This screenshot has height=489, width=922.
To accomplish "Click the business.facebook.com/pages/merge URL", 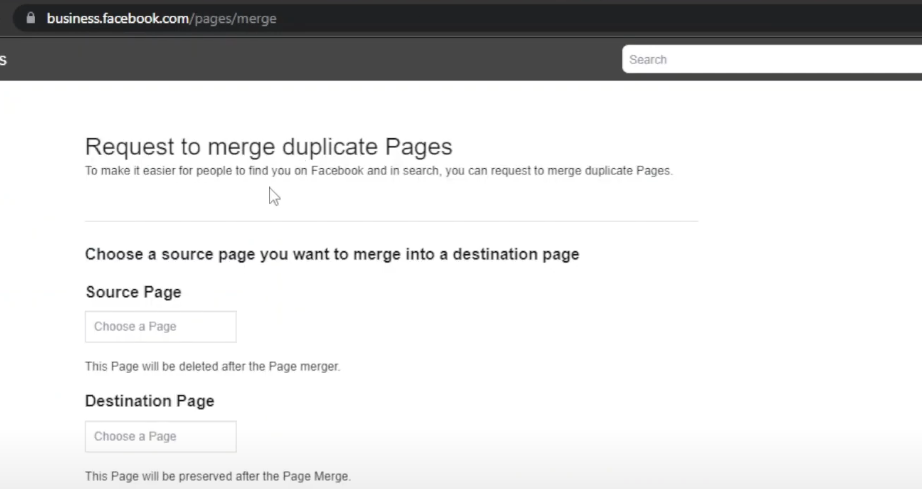I will (x=161, y=19).
